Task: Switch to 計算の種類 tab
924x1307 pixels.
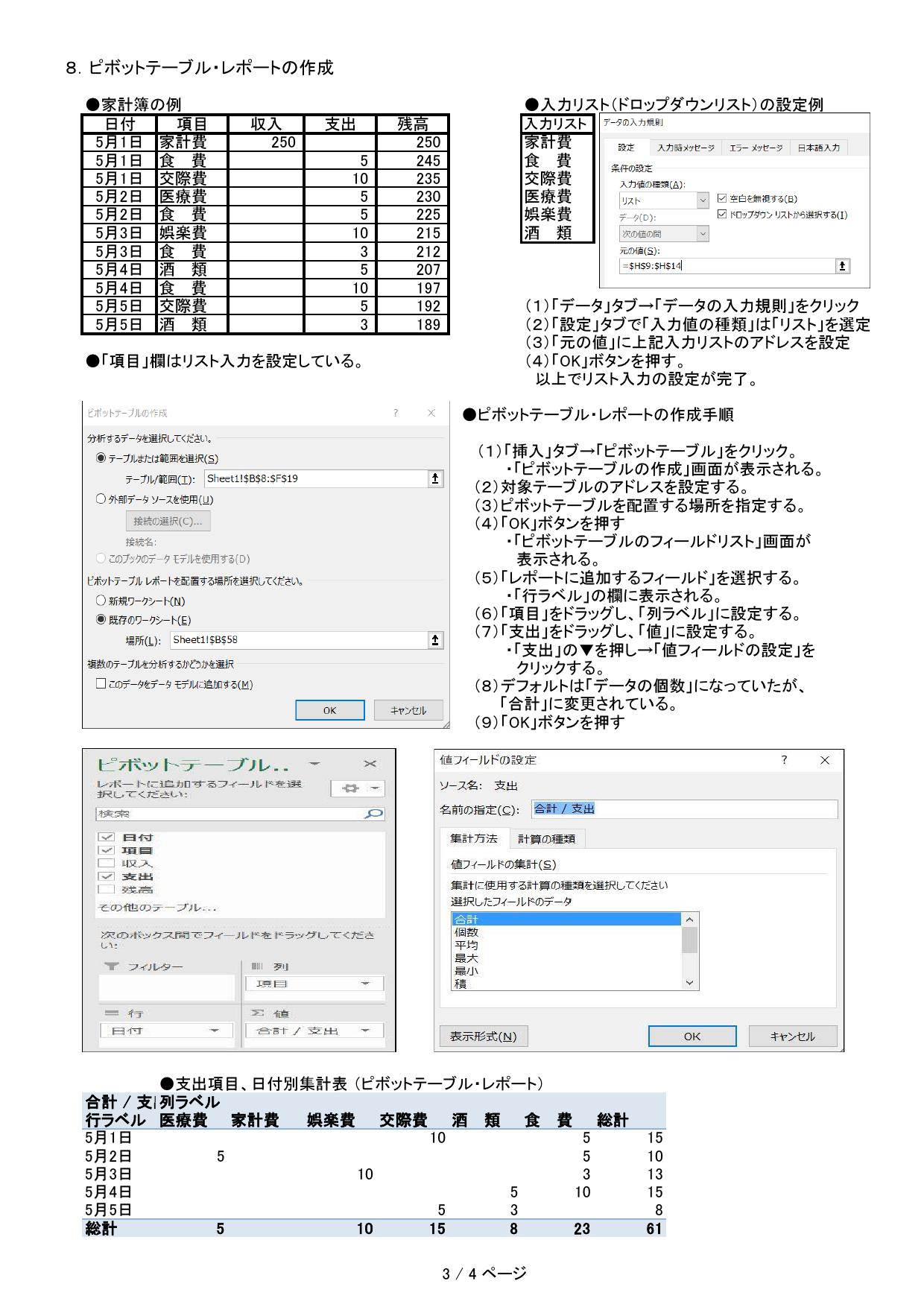Action: (x=546, y=839)
